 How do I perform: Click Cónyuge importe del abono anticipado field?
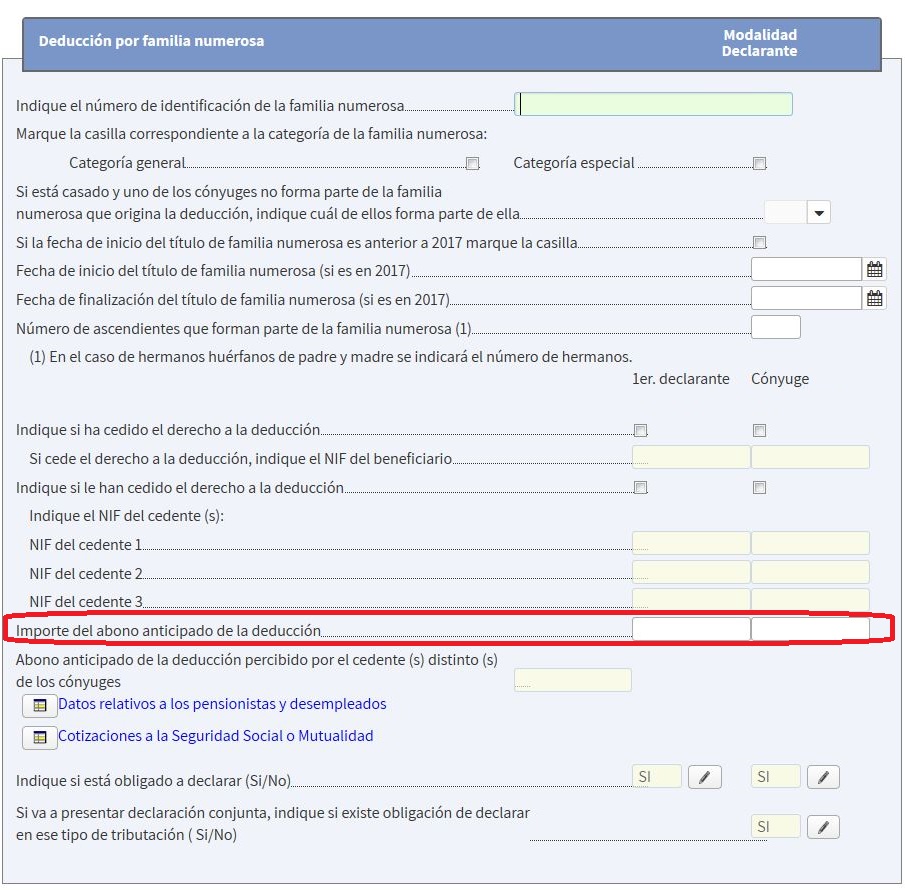(x=810, y=630)
